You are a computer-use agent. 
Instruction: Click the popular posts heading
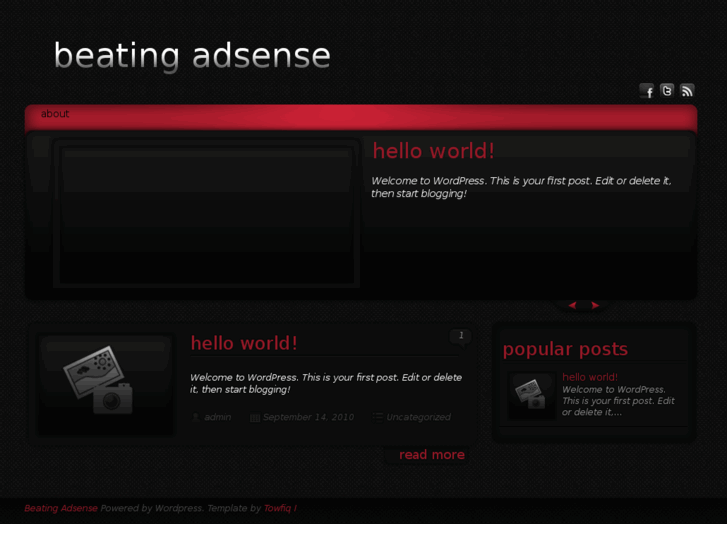coord(565,349)
